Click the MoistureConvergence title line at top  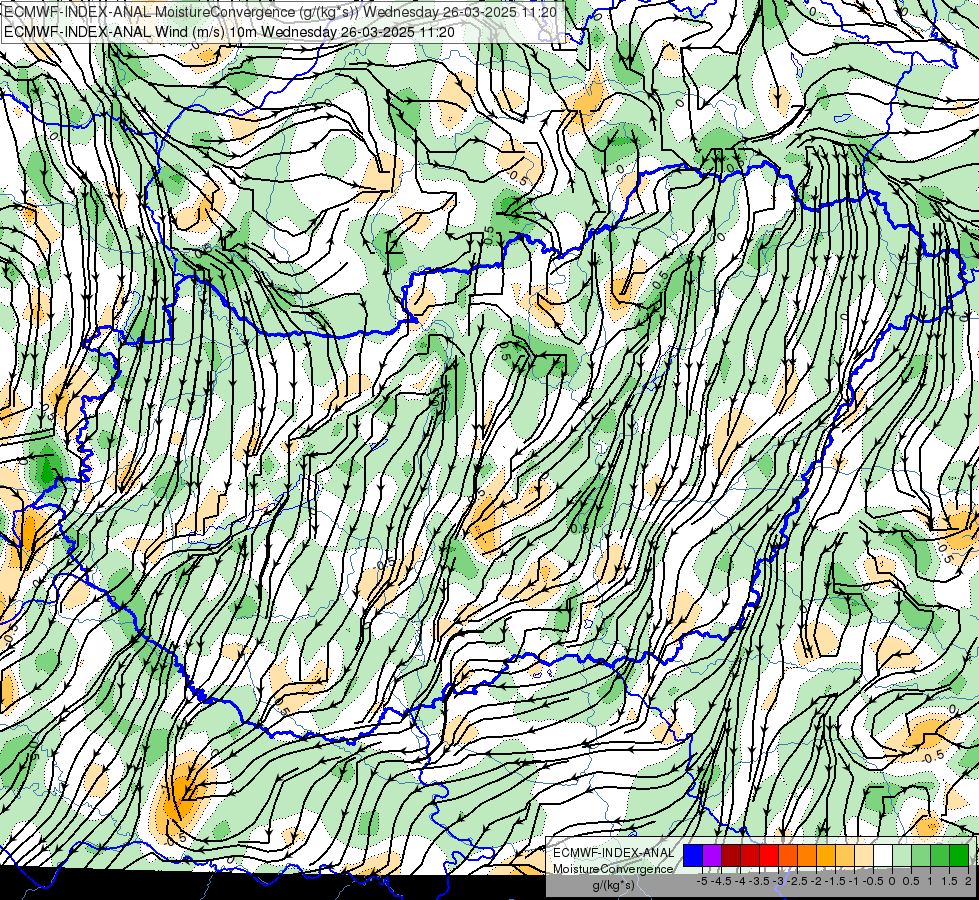280,12
